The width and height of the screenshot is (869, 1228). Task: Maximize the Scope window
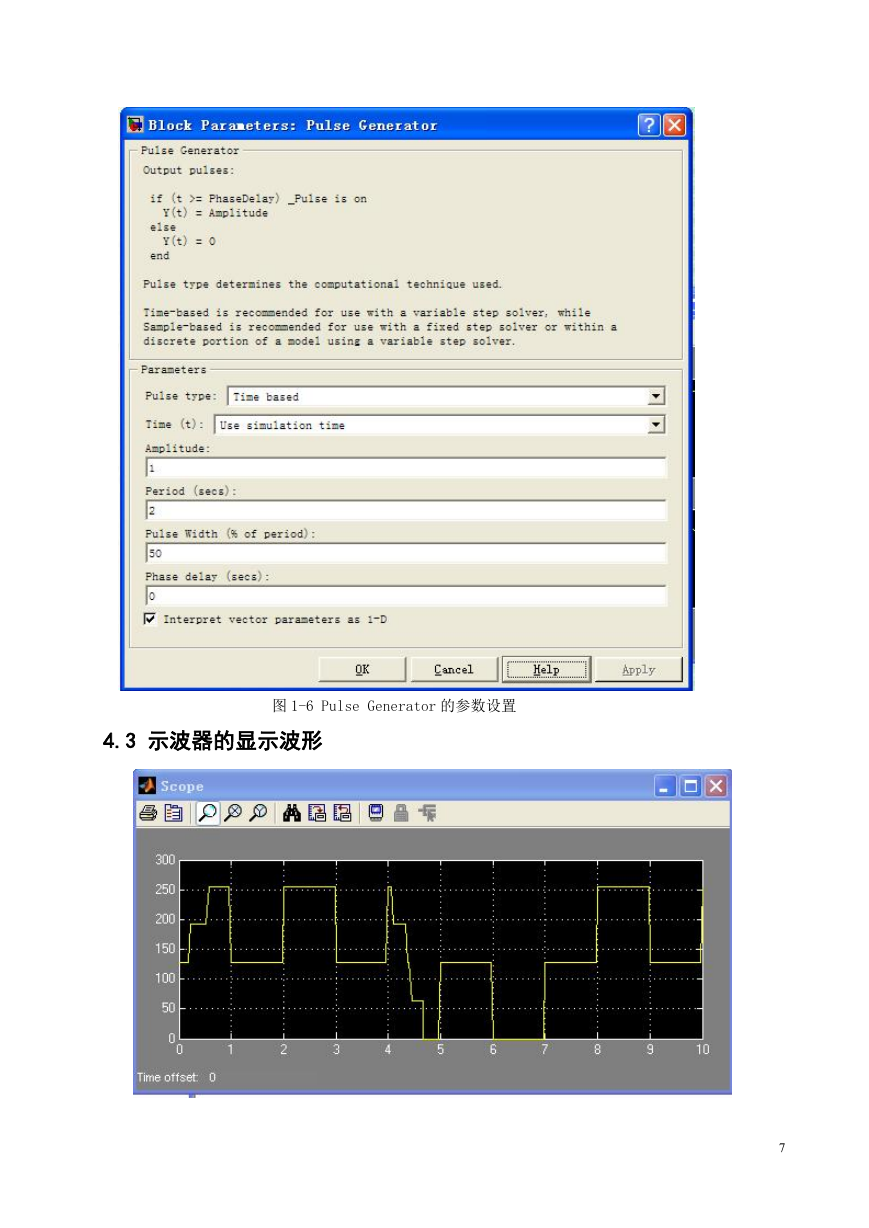pos(691,787)
